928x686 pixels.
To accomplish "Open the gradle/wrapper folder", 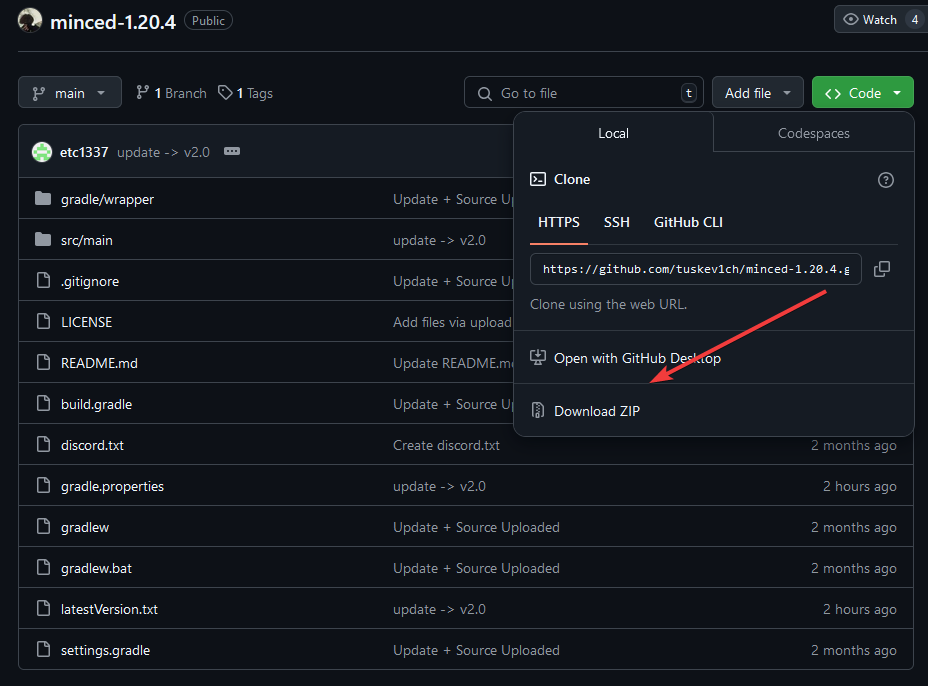I will [107, 199].
